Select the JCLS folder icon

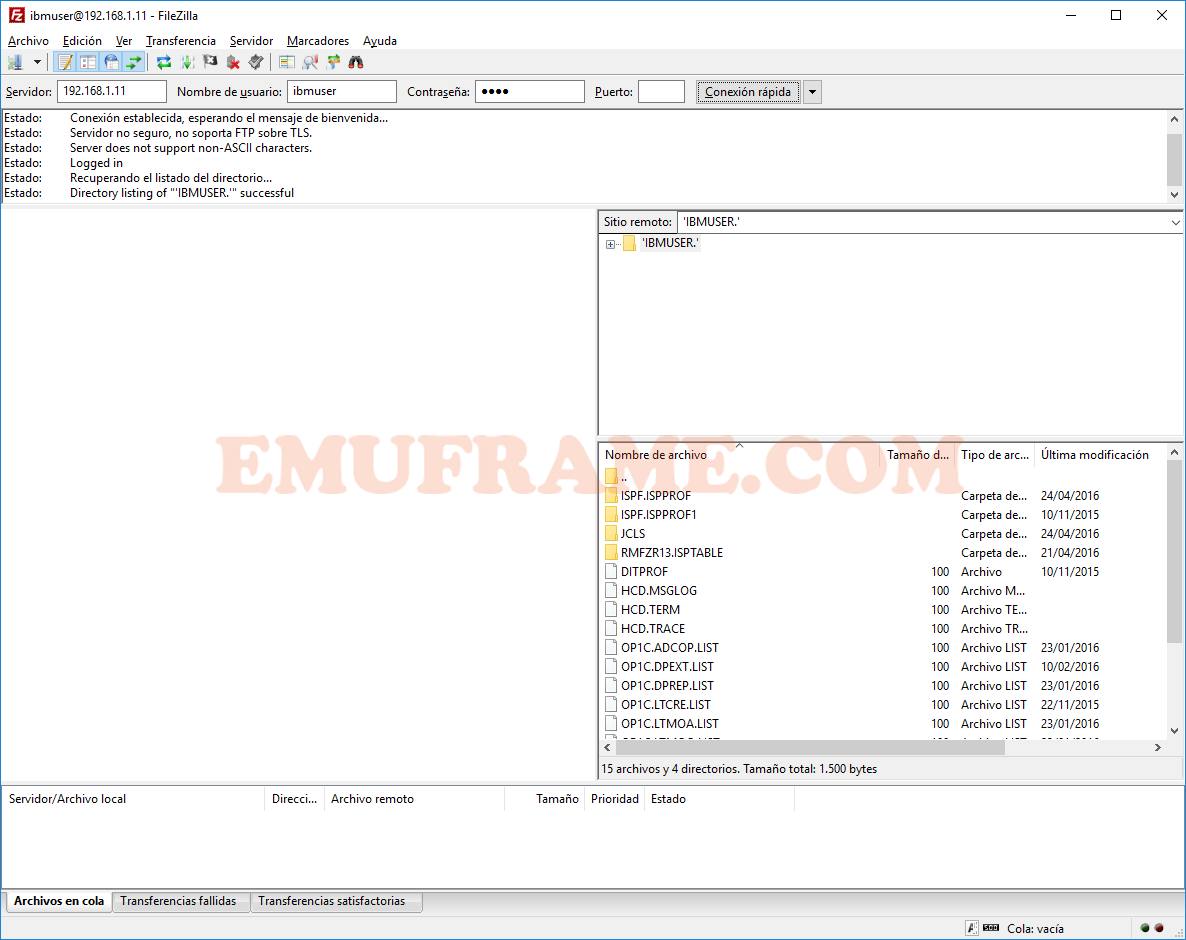611,534
